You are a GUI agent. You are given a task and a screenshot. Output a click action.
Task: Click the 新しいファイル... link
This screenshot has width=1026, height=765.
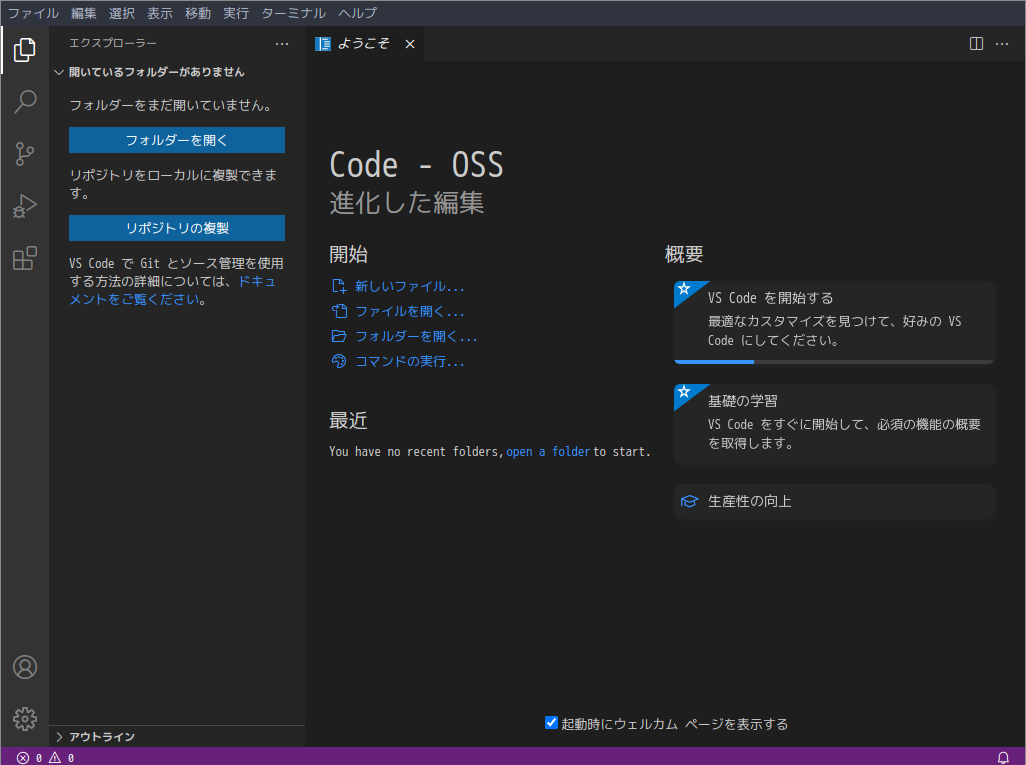point(410,286)
